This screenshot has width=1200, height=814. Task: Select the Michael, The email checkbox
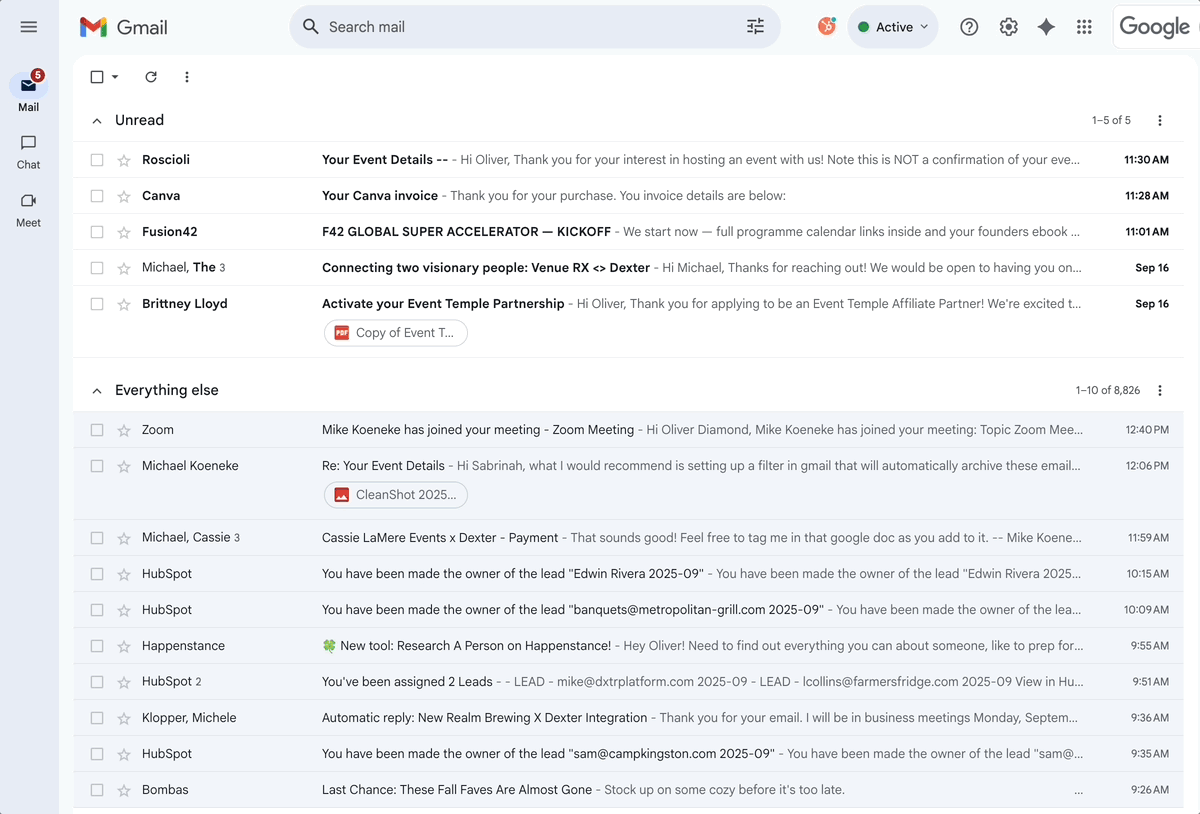[97, 268]
